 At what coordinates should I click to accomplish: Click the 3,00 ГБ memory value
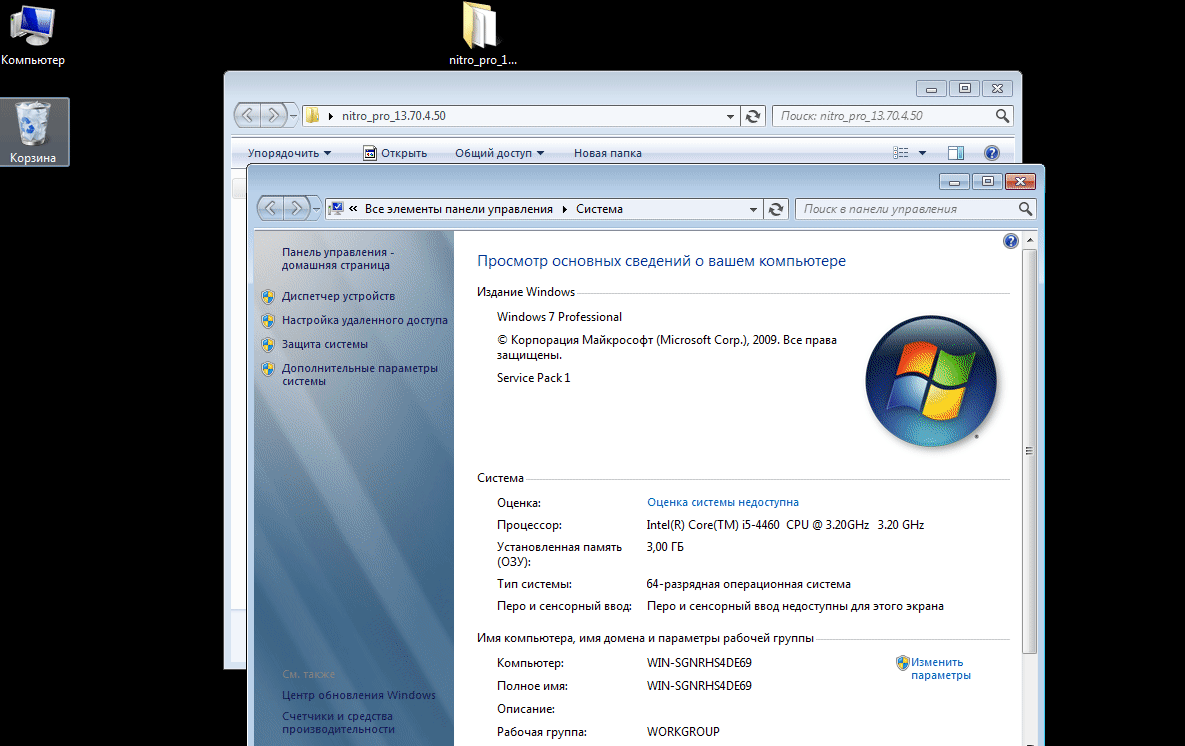(x=665, y=546)
